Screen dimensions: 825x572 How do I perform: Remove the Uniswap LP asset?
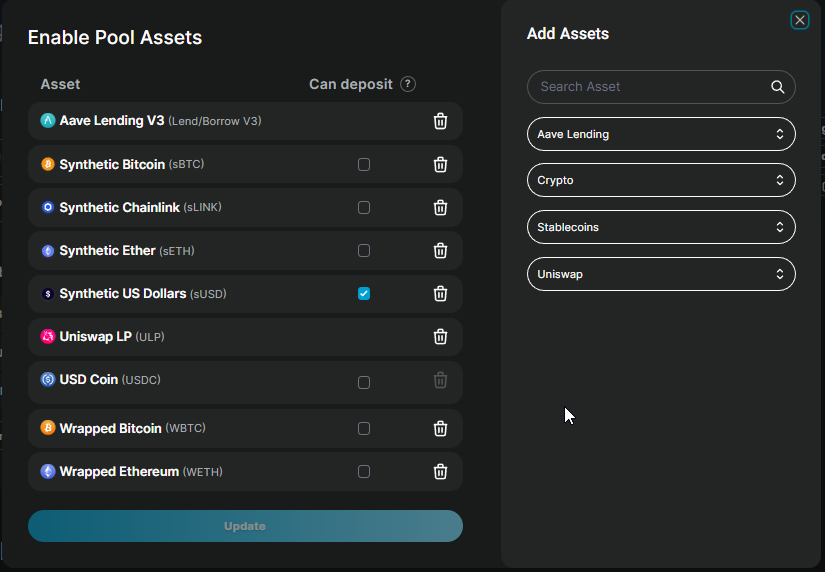[x=440, y=337]
